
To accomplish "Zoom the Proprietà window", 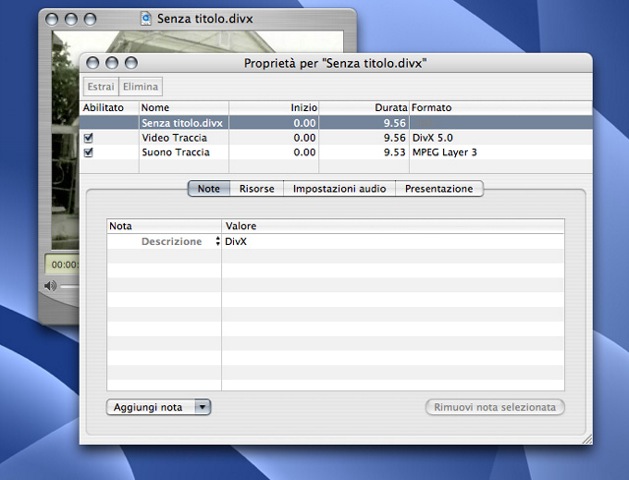I will click(x=131, y=63).
